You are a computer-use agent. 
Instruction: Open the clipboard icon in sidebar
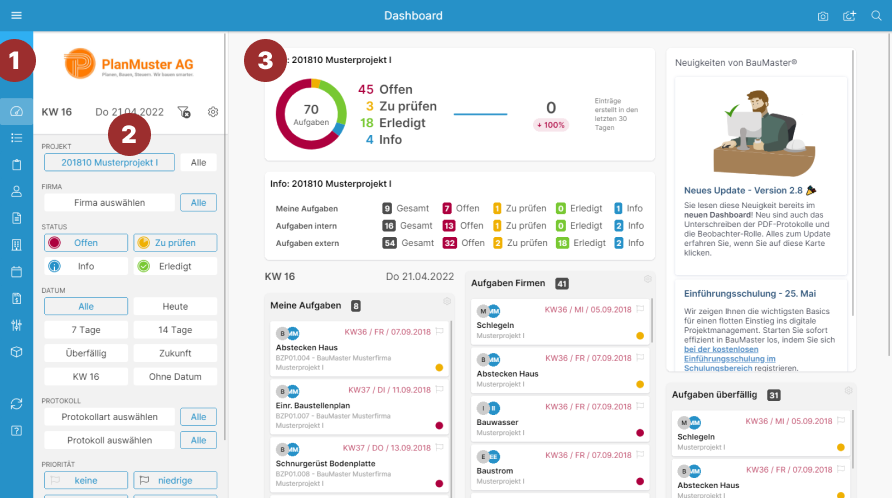pos(16,164)
